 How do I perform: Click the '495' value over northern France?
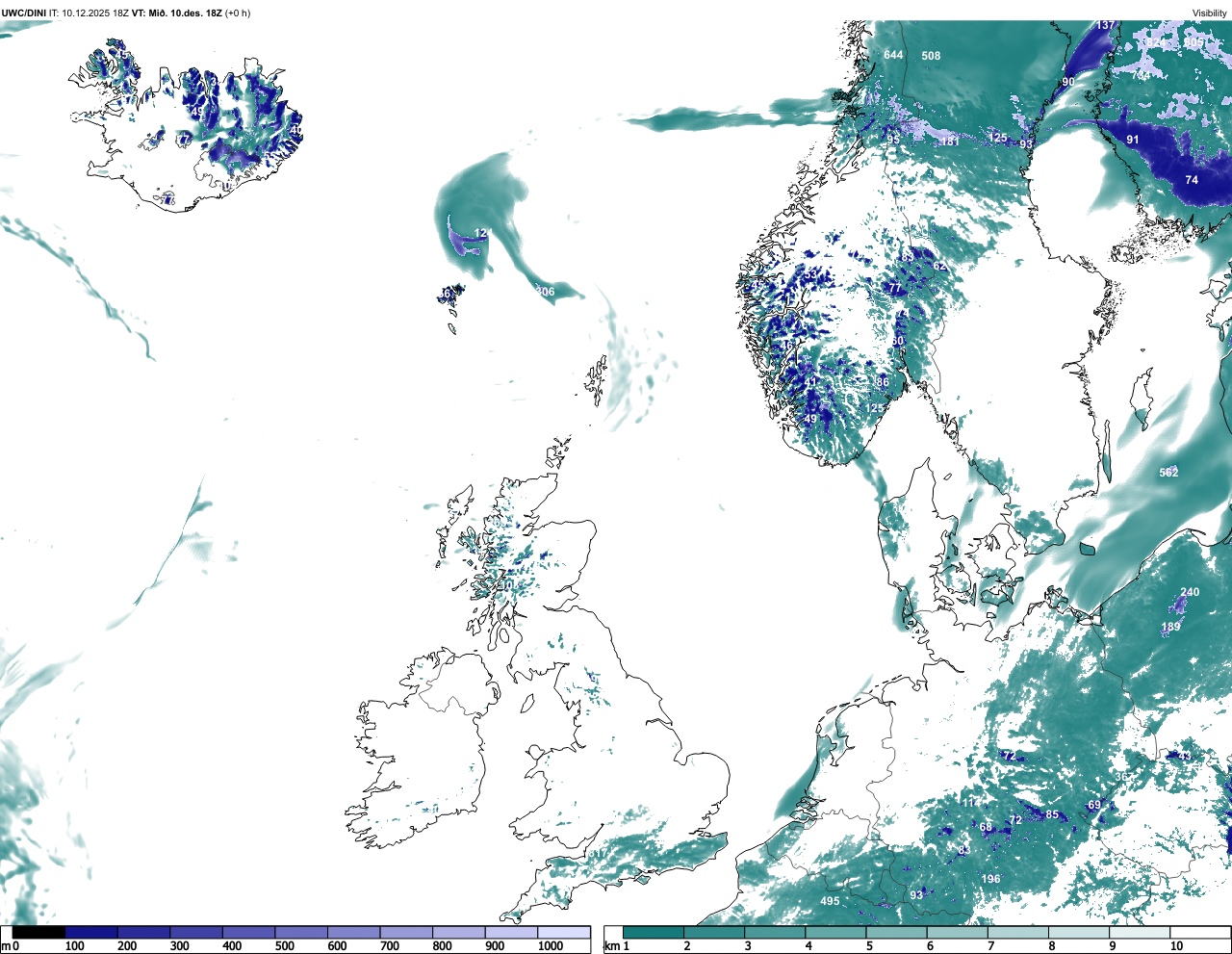[830, 901]
